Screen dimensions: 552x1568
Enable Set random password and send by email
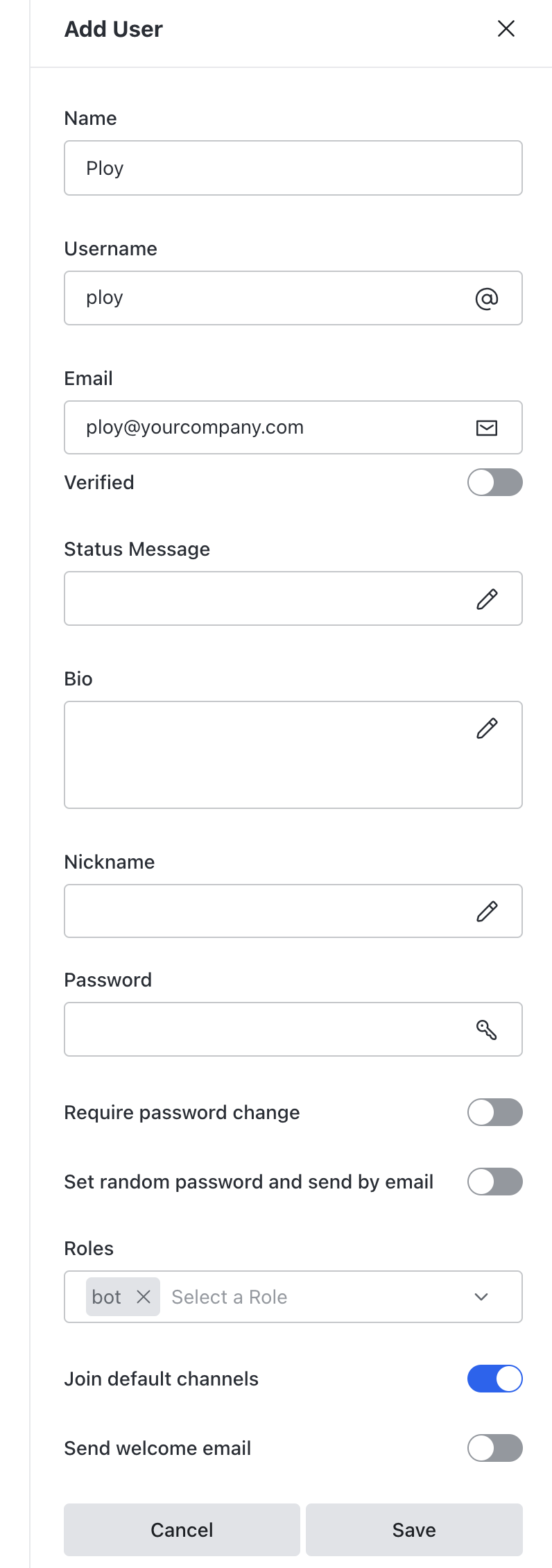coord(494,1182)
